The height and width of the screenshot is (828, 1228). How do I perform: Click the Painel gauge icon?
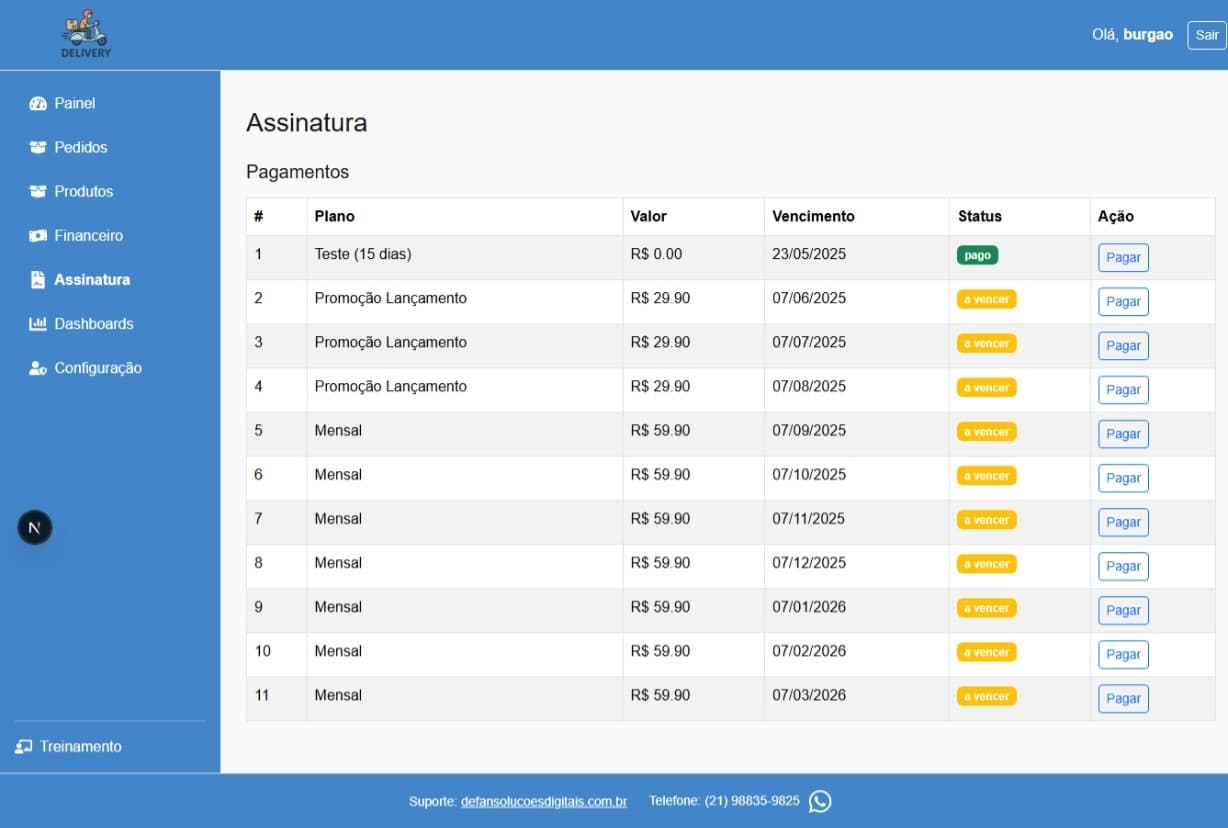(x=38, y=104)
